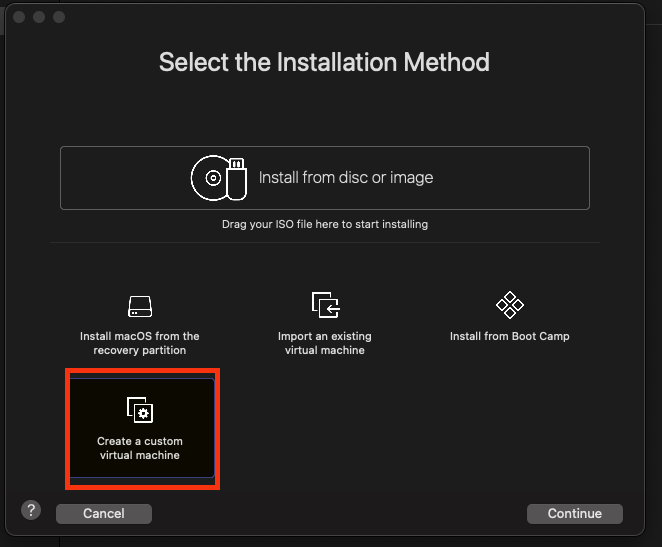Choose 'Install macOS from the recovery partition' label

pyautogui.click(x=139, y=343)
